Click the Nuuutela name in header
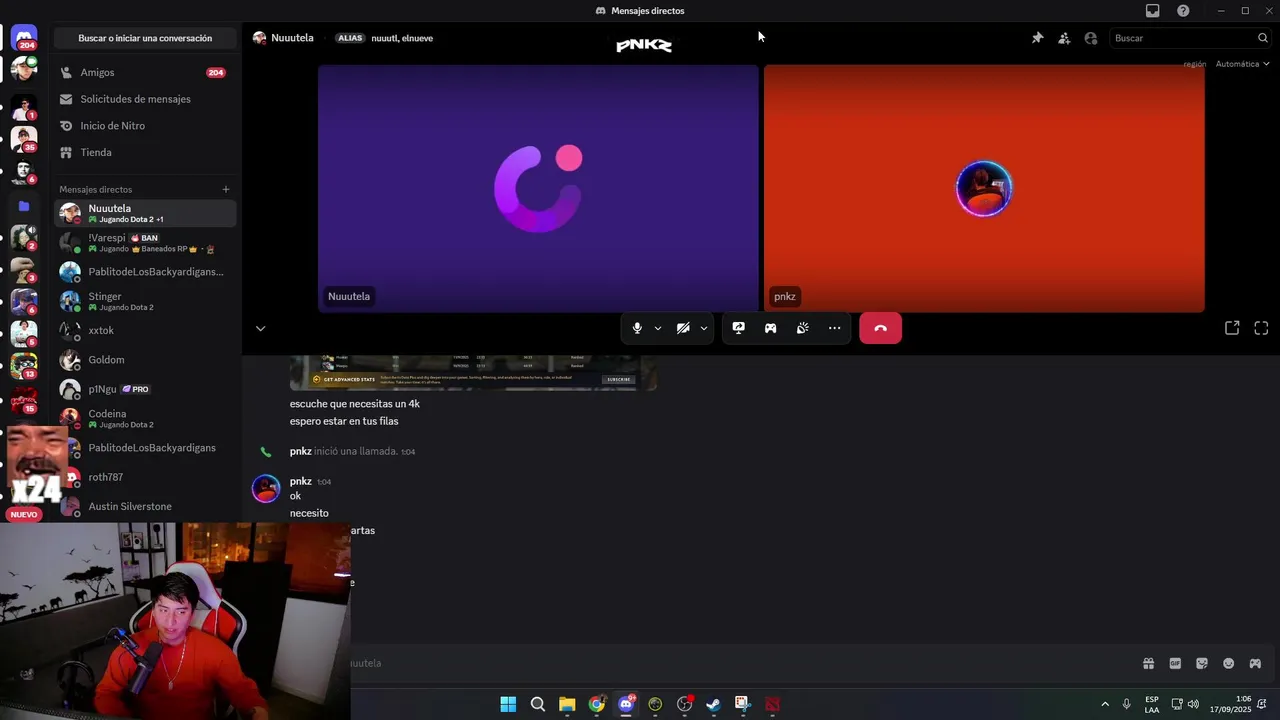Screen dimensions: 1280x720 point(292,38)
